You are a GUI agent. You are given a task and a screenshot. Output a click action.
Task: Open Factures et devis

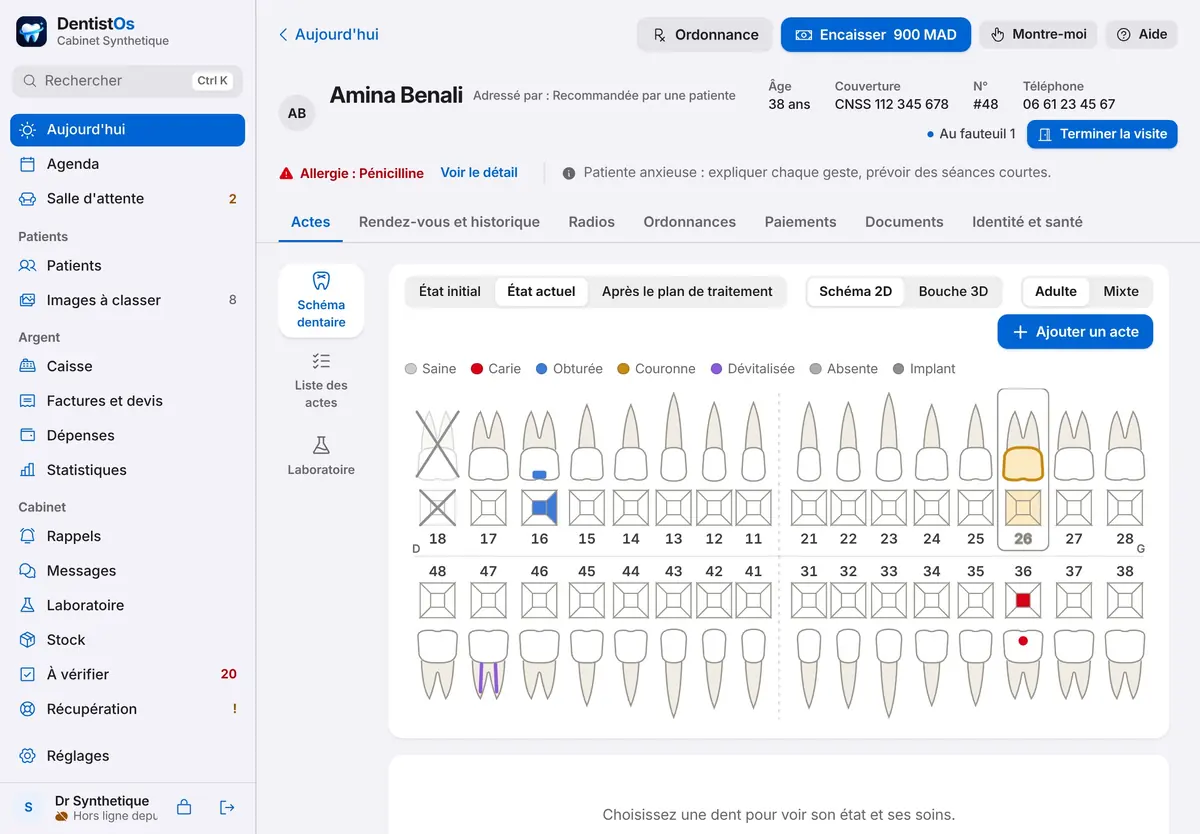[x=127, y=401]
